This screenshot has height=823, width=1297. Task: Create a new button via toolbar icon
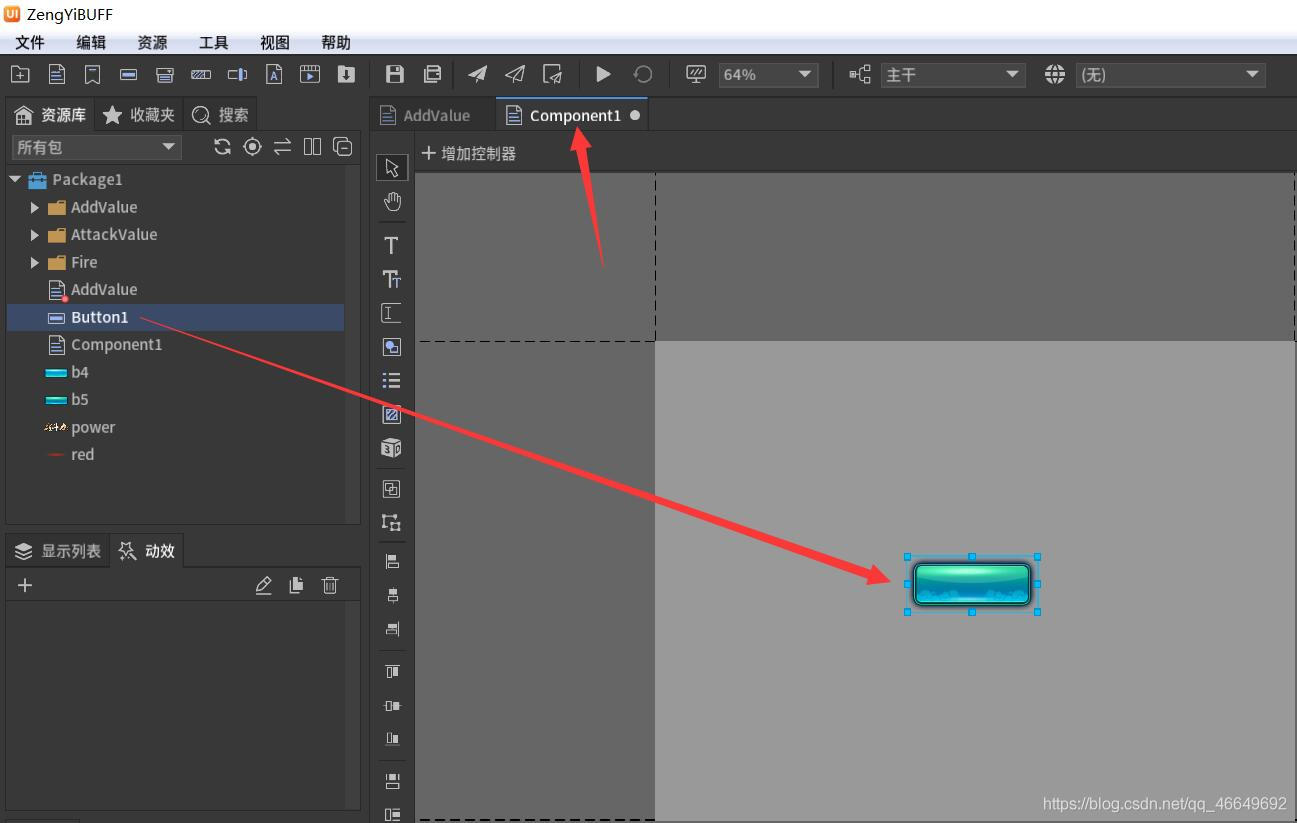128,74
